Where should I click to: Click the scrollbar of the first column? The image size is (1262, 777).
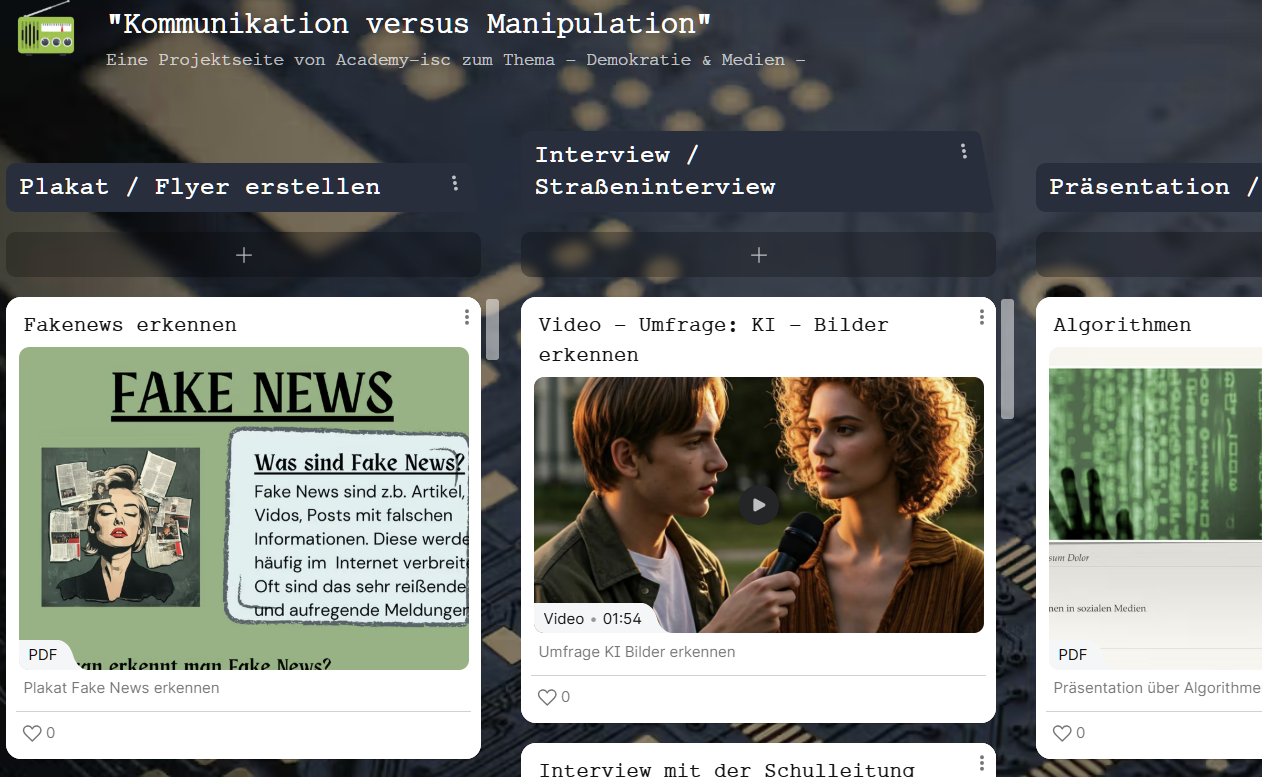pos(492,329)
